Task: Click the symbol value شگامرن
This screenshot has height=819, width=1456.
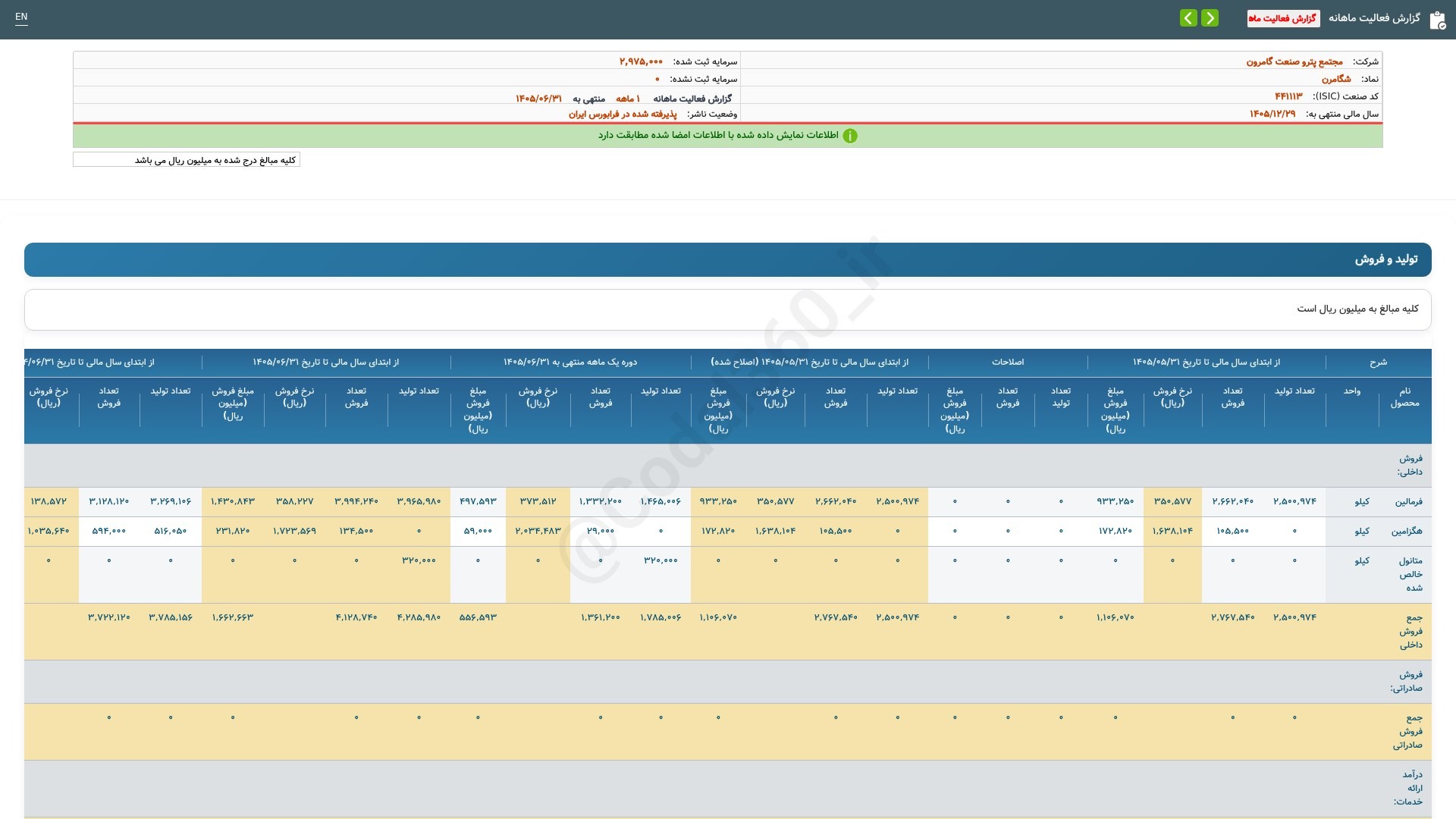Action: click(1336, 79)
